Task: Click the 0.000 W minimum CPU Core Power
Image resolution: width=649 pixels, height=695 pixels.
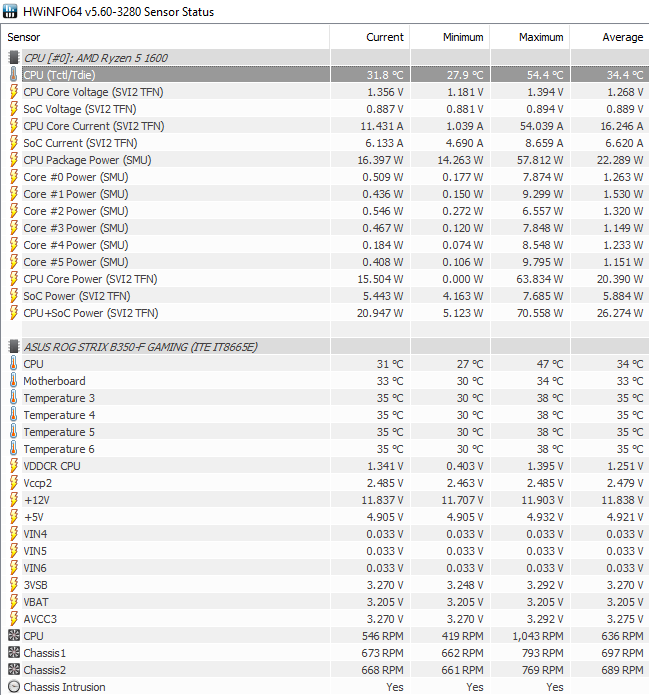Action: click(x=463, y=279)
